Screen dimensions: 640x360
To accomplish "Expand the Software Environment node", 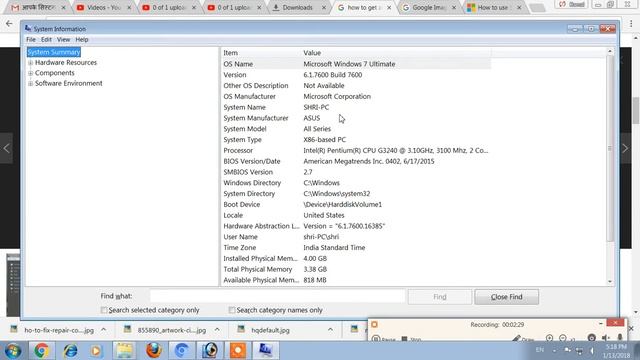I will click(30, 83).
